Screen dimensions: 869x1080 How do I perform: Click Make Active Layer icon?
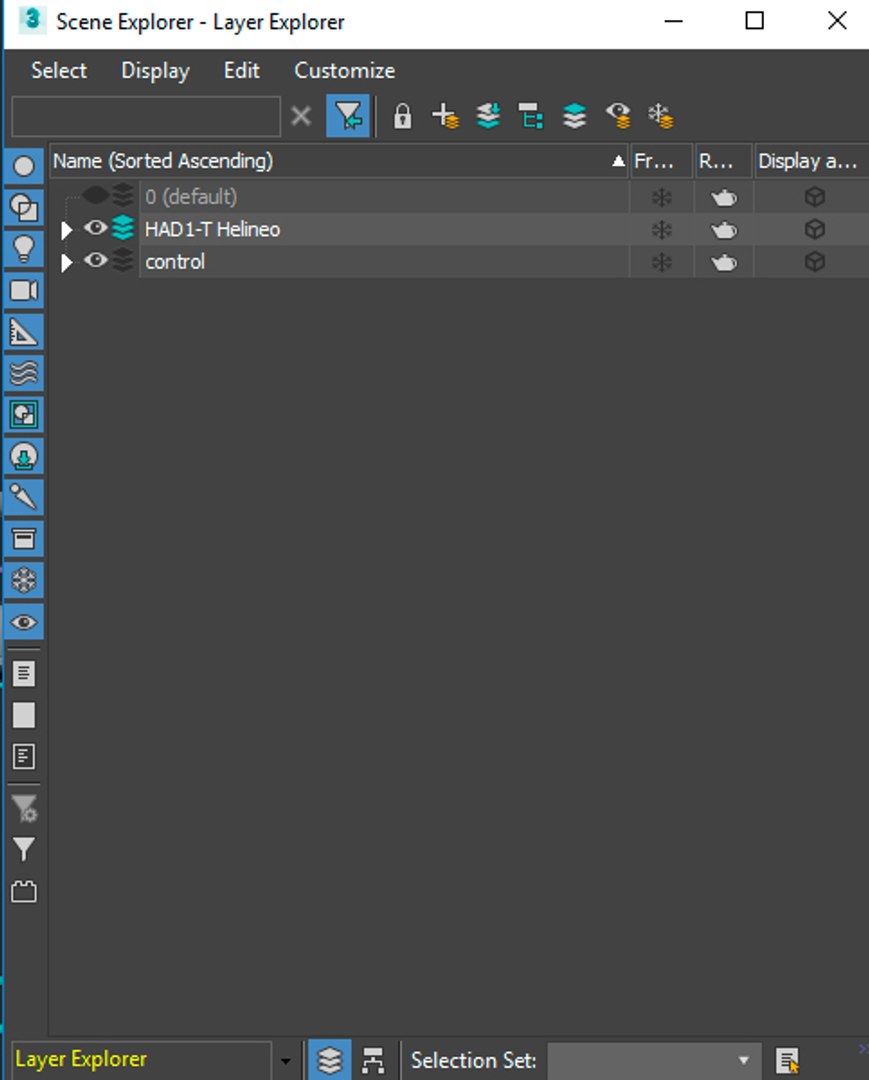pos(574,116)
